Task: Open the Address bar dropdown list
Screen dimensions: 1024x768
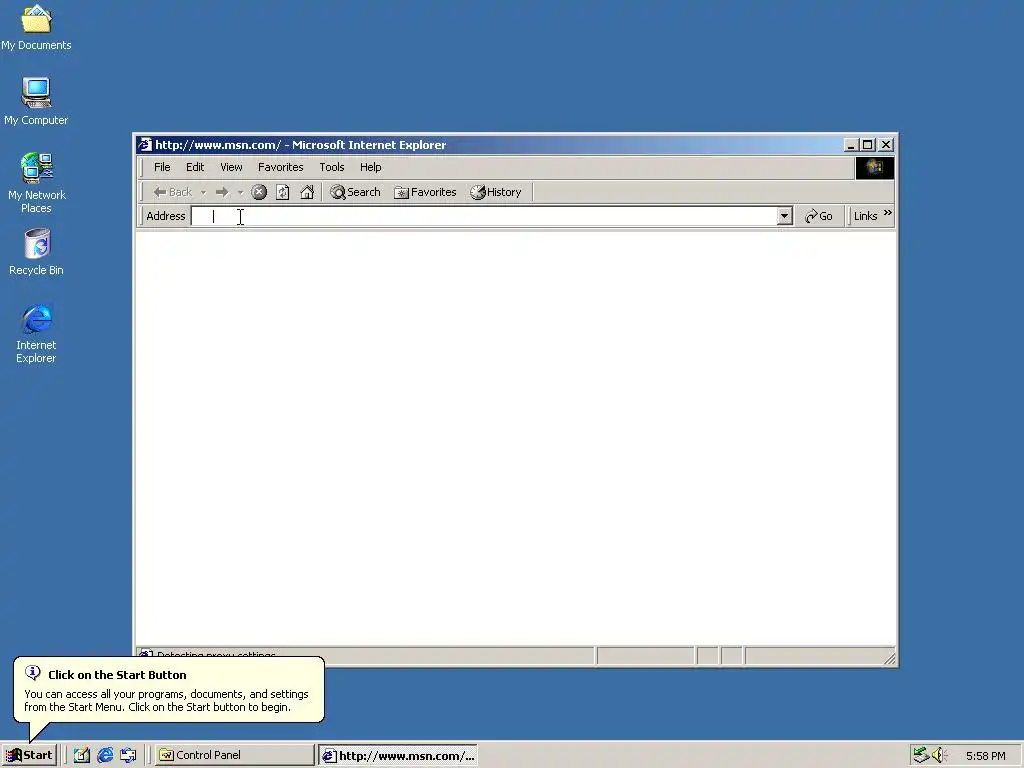Action: [784, 216]
